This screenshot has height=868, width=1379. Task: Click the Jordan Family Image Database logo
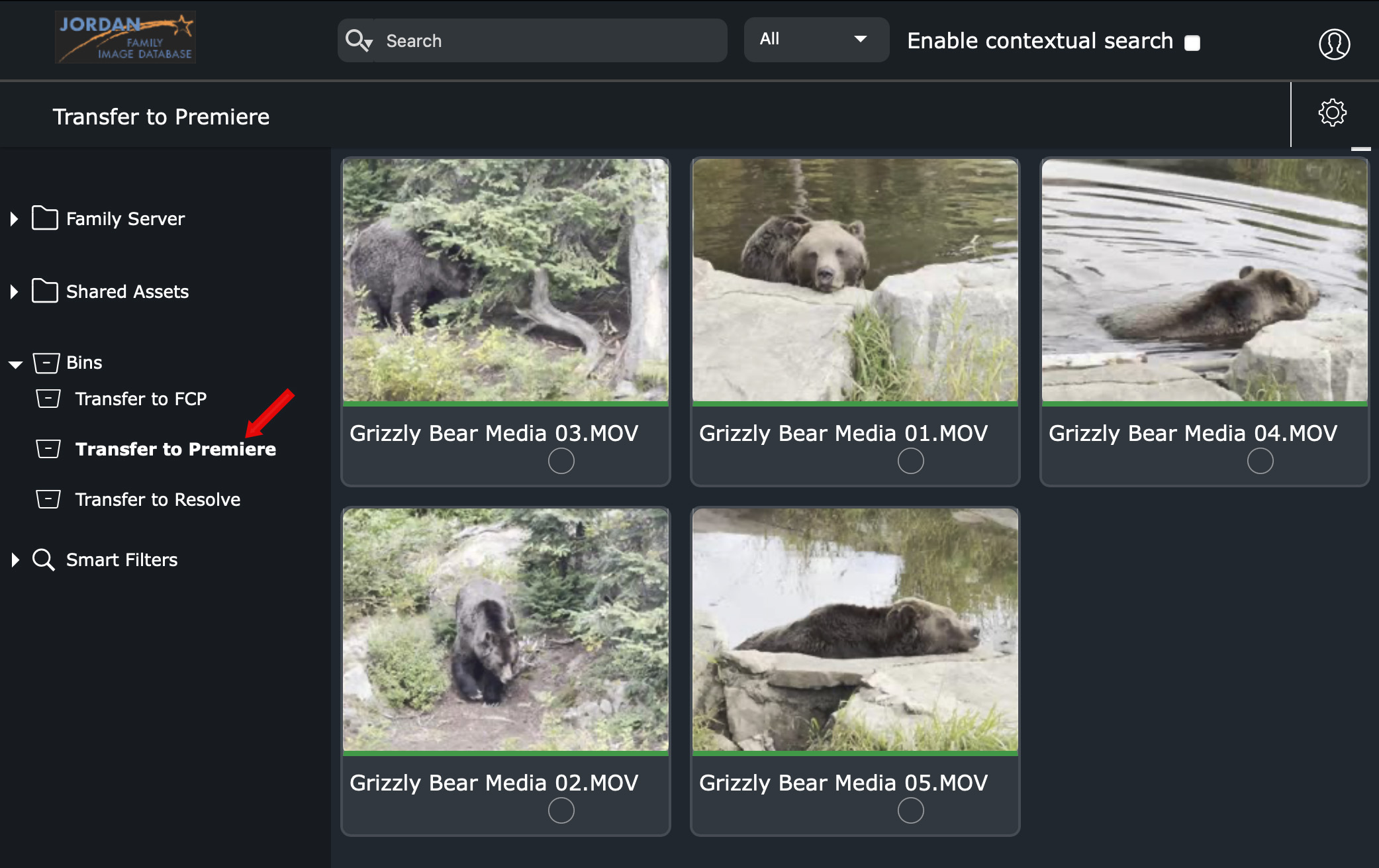coord(125,38)
